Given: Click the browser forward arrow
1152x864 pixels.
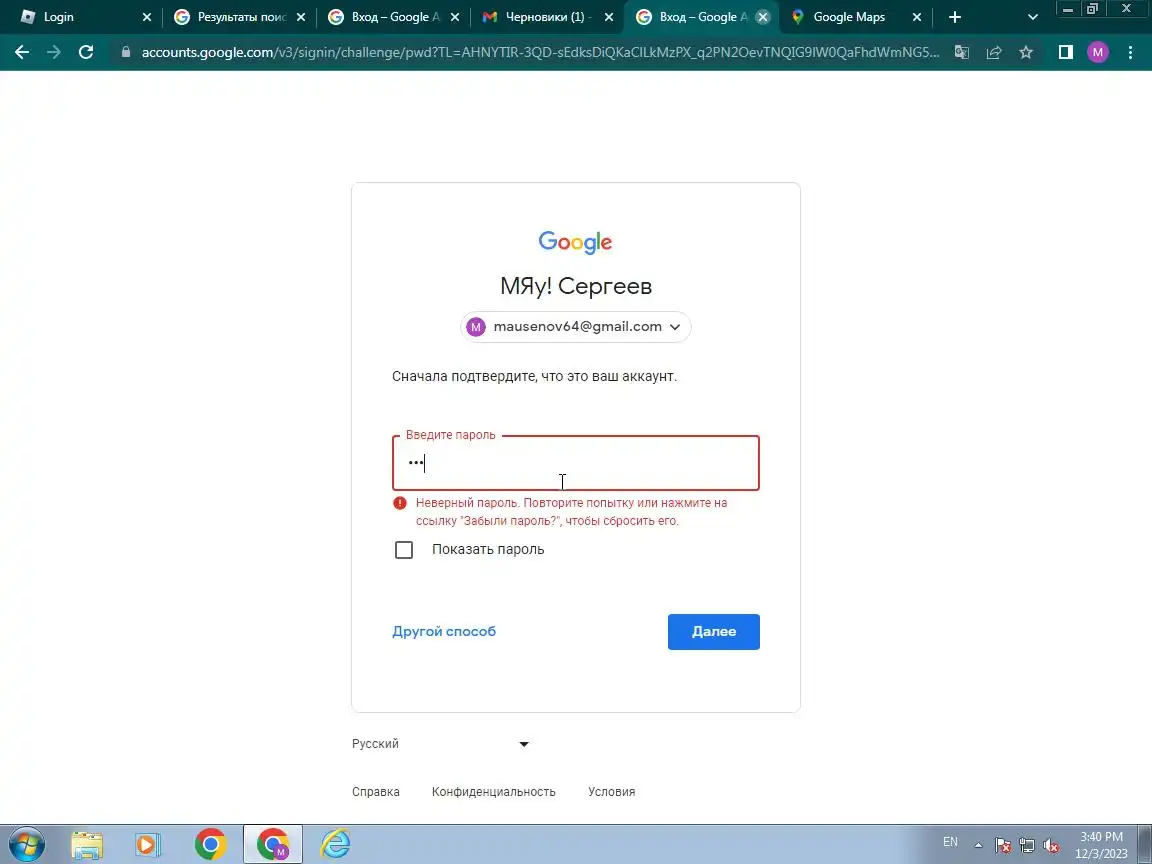Looking at the screenshot, I should (54, 52).
